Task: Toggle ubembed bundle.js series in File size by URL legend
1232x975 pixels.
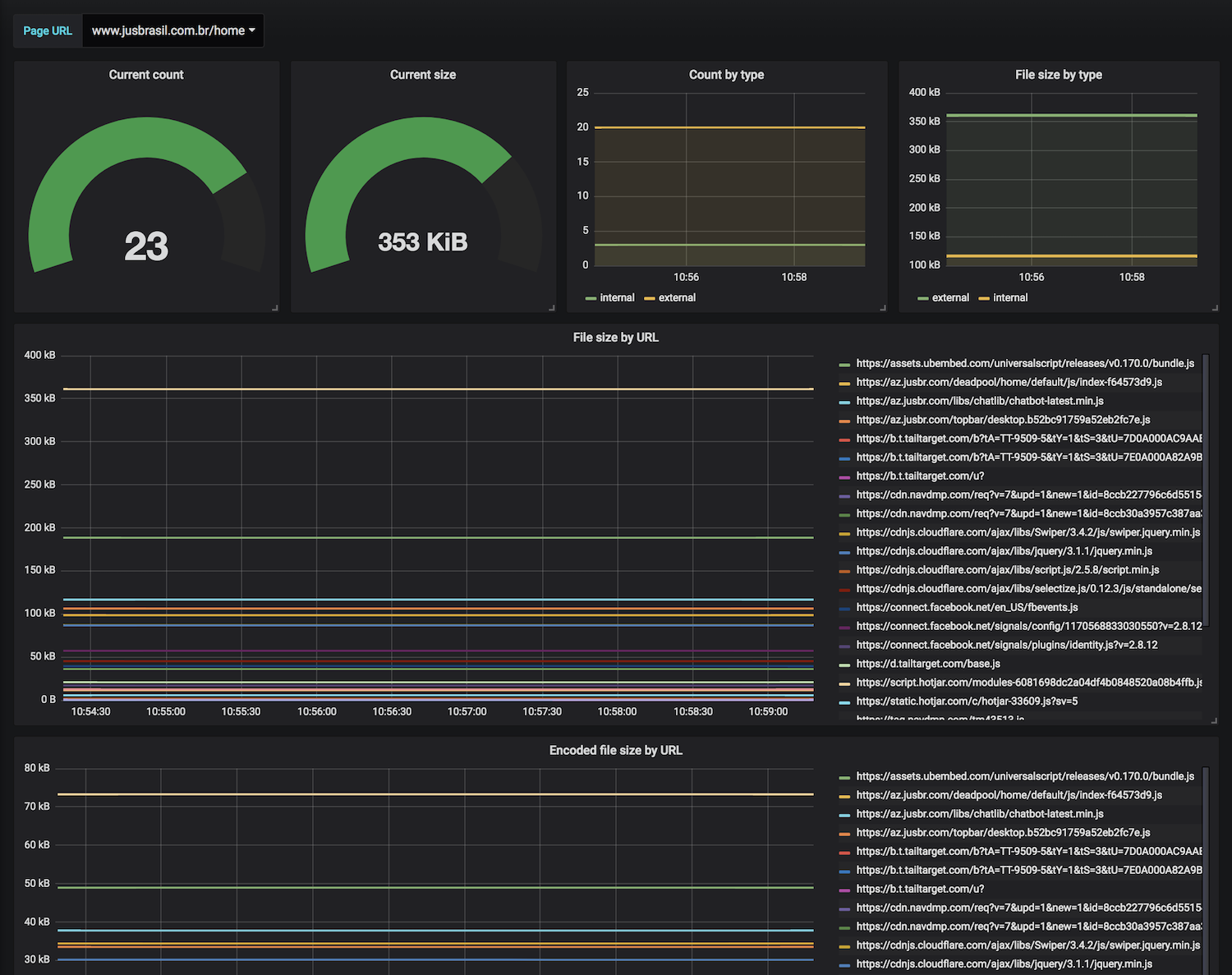Action: pyautogui.click(x=1025, y=363)
